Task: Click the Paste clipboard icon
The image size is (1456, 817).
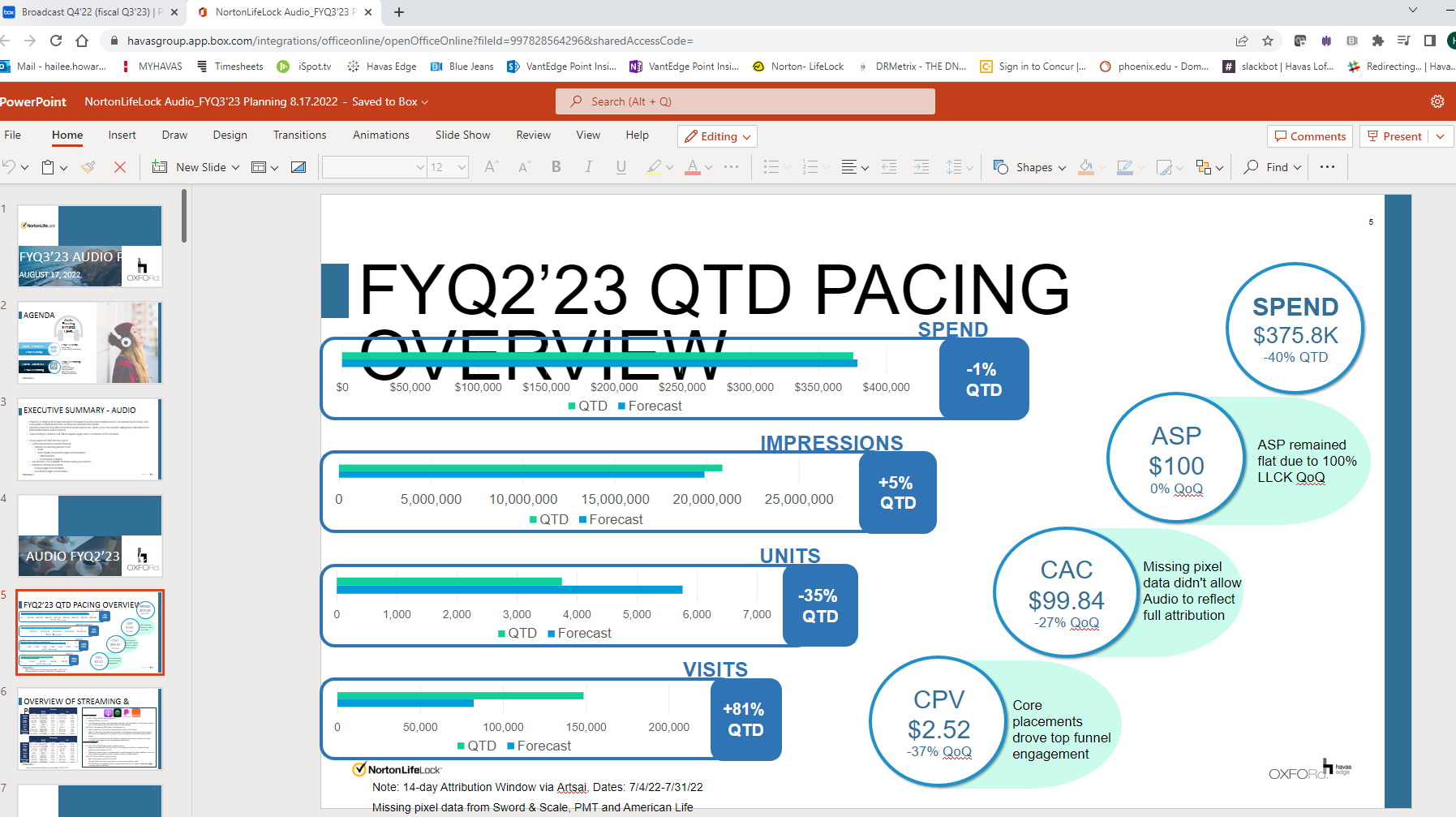Action: click(x=48, y=167)
